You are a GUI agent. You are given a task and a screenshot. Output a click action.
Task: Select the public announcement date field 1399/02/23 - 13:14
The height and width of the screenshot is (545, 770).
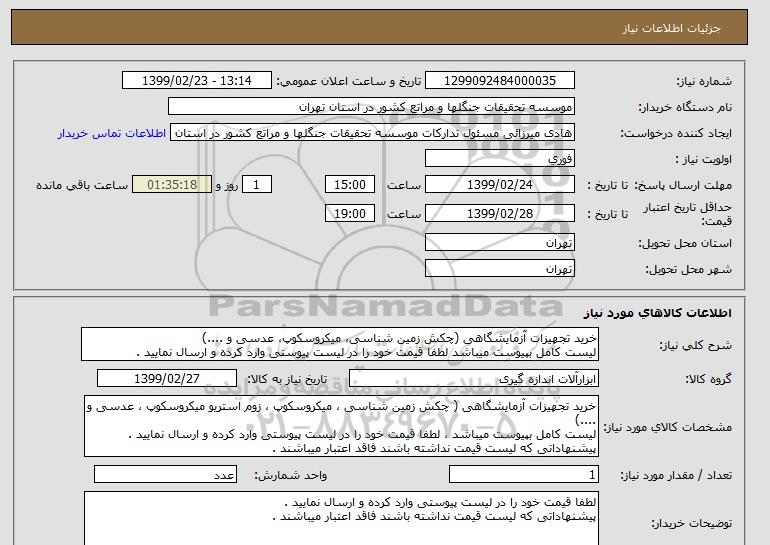click(197, 81)
